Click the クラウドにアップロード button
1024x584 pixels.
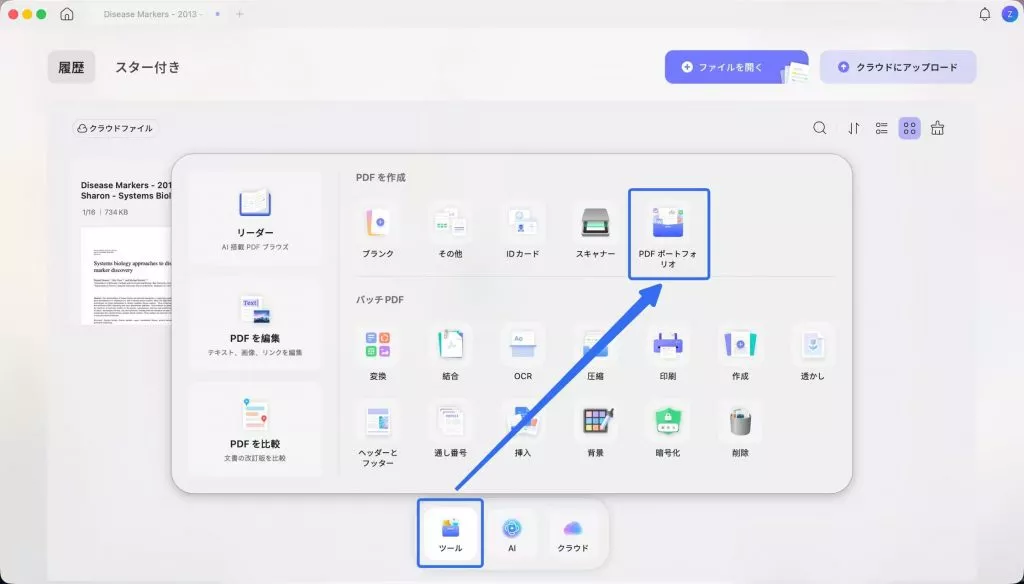[x=898, y=66]
